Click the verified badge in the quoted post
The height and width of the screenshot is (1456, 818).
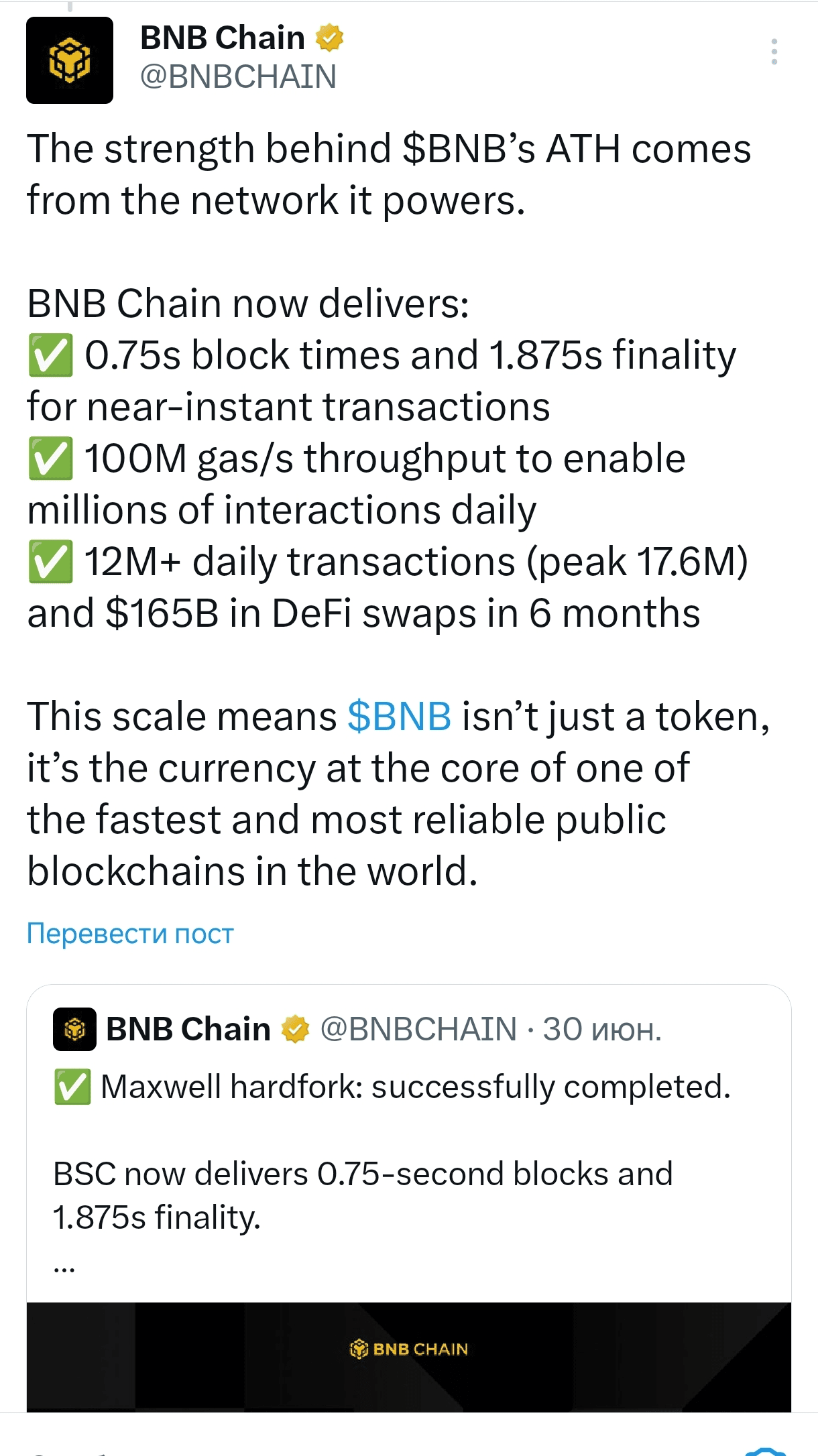click(x=295, y=1029)
